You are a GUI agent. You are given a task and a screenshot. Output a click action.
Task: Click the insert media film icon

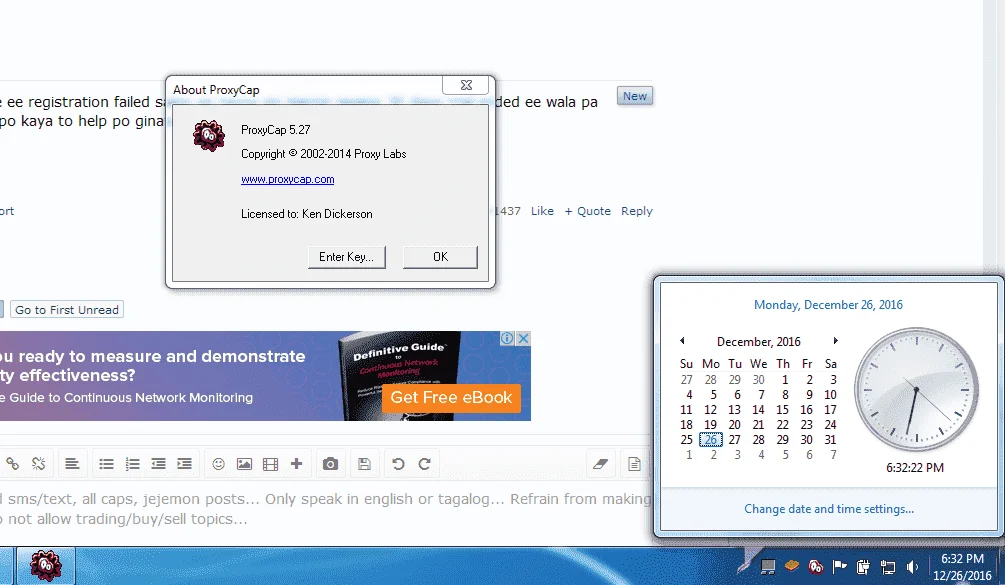pos(270,463)
